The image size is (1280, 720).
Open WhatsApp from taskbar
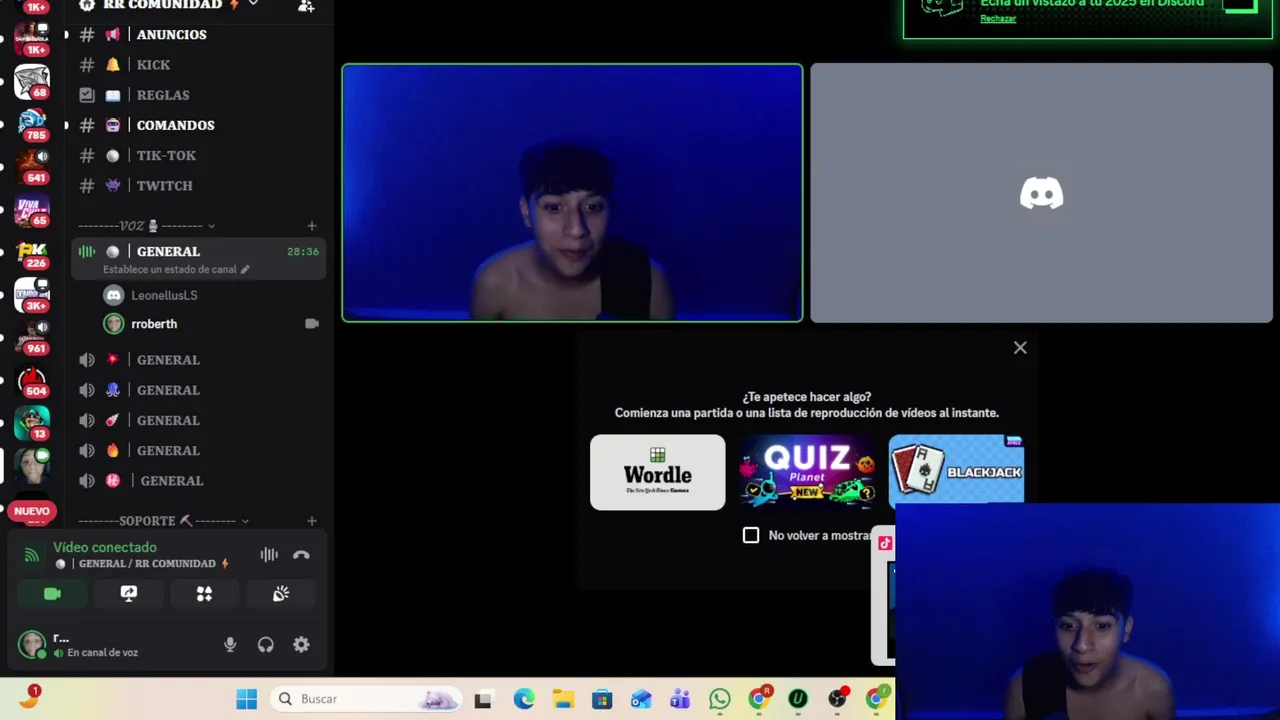[719, 699]
